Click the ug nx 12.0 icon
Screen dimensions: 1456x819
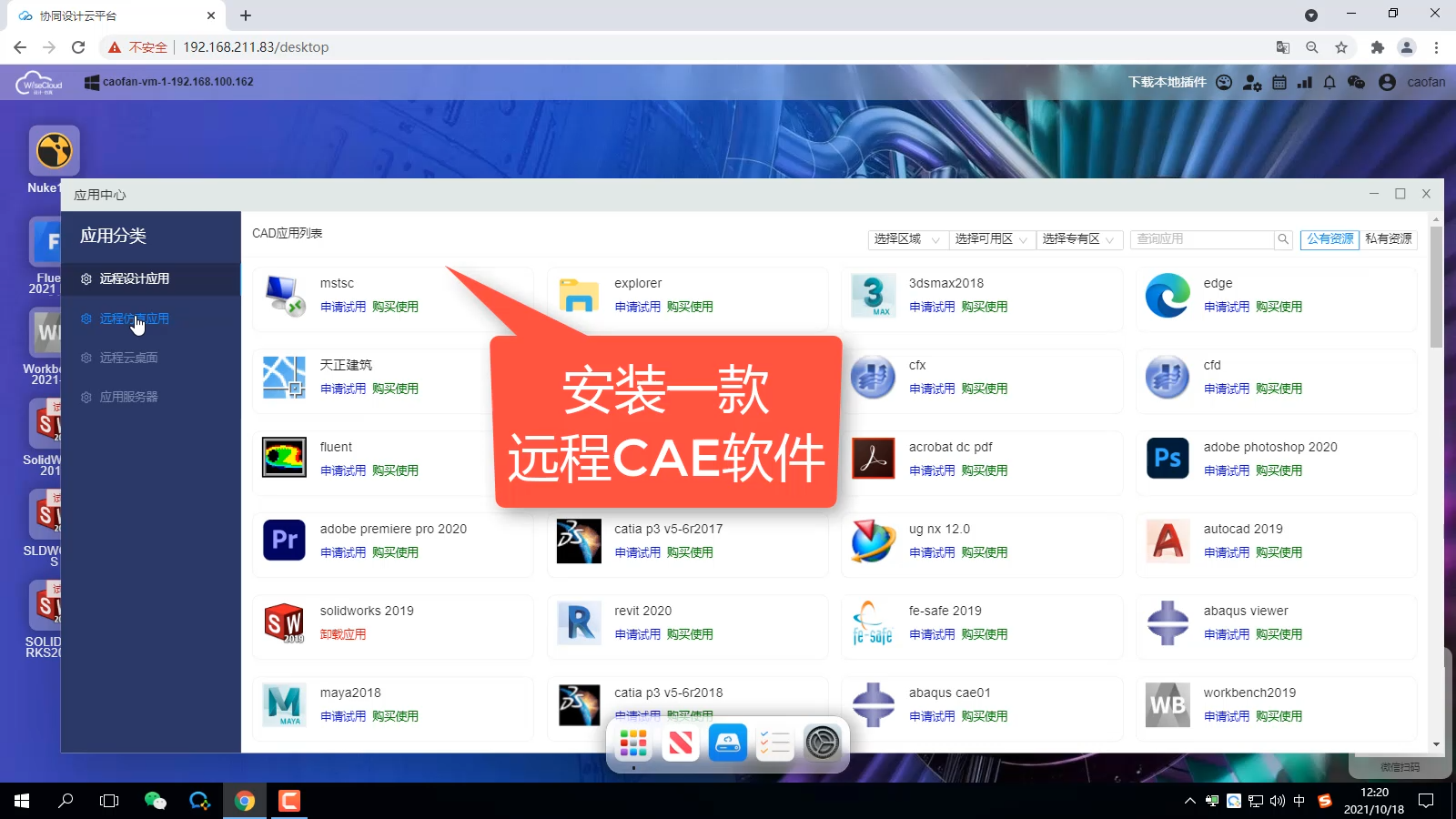[874, 541]
